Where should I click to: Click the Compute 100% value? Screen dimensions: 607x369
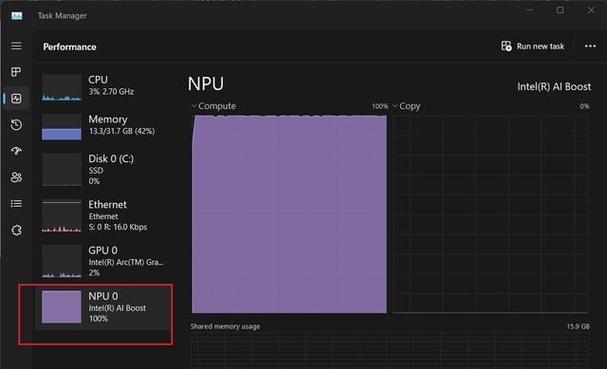pyautogui.click(x=380, y=106)
